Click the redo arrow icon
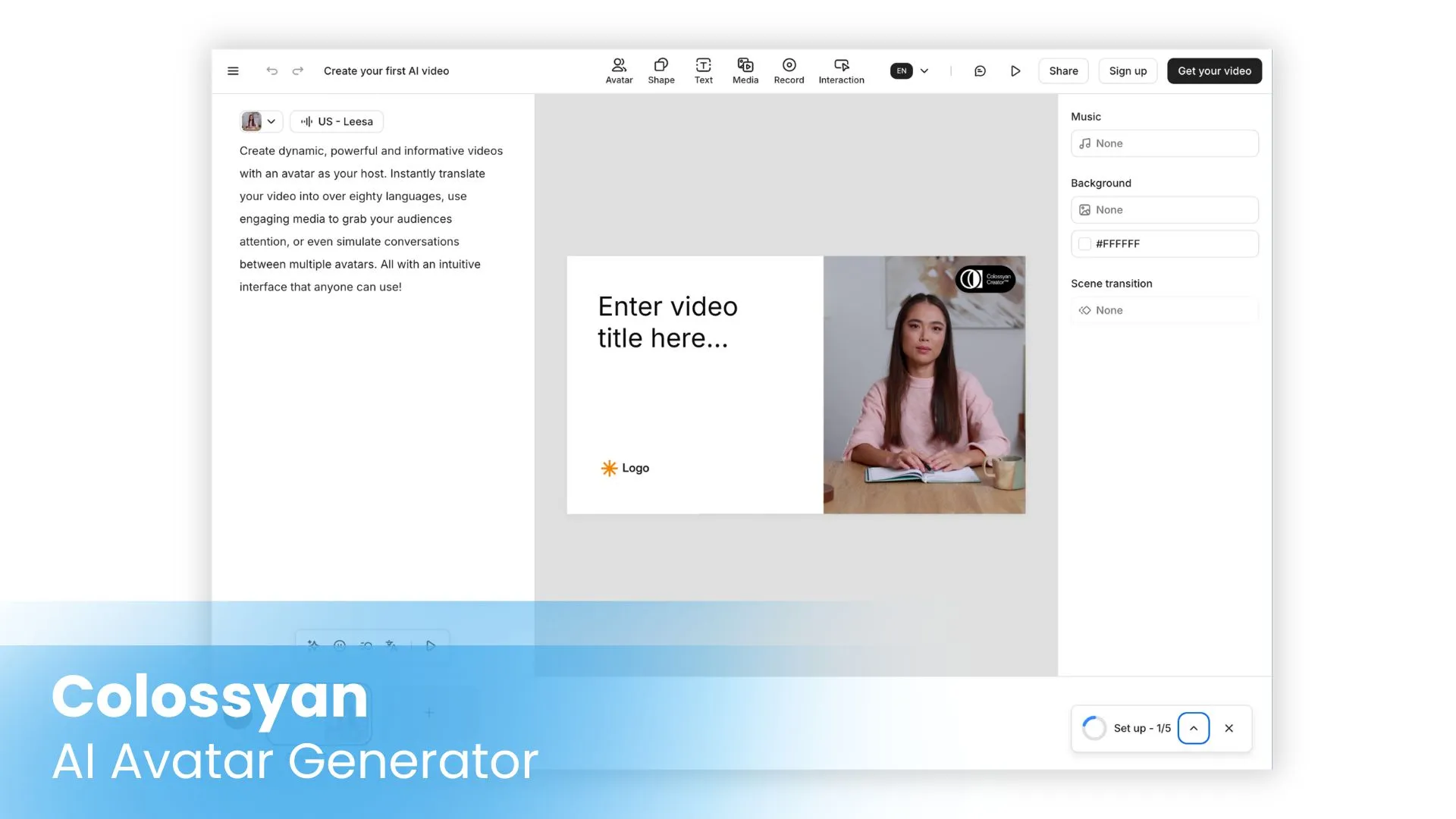This screenshot has width=1456, height=819. click(x=298, y=71)
